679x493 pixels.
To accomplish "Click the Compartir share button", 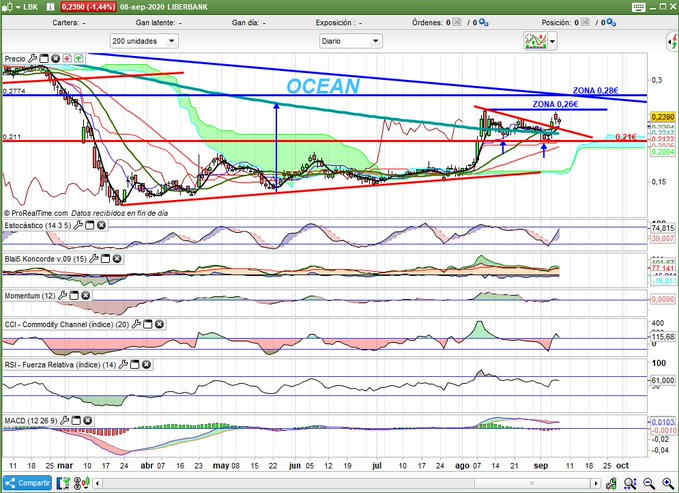I will [x=28, y=483].
